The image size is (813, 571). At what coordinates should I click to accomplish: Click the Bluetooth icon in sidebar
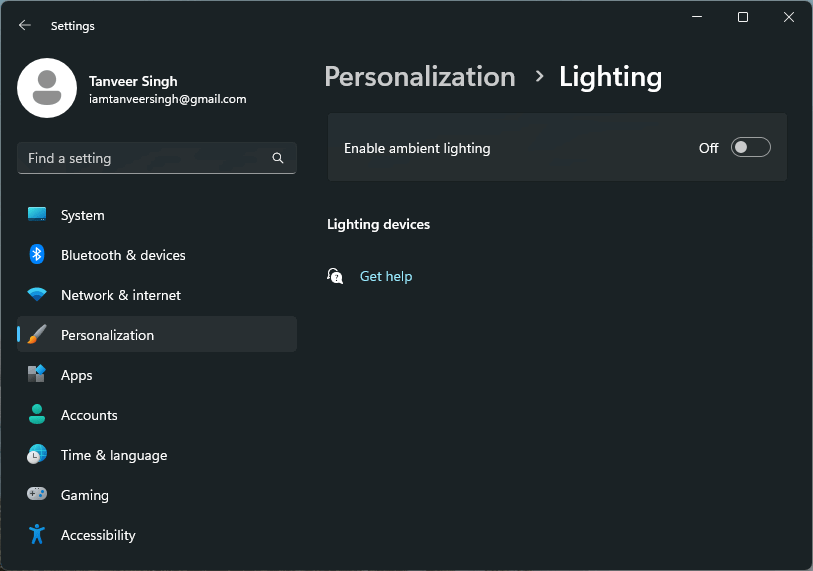(x=37, y=254)
